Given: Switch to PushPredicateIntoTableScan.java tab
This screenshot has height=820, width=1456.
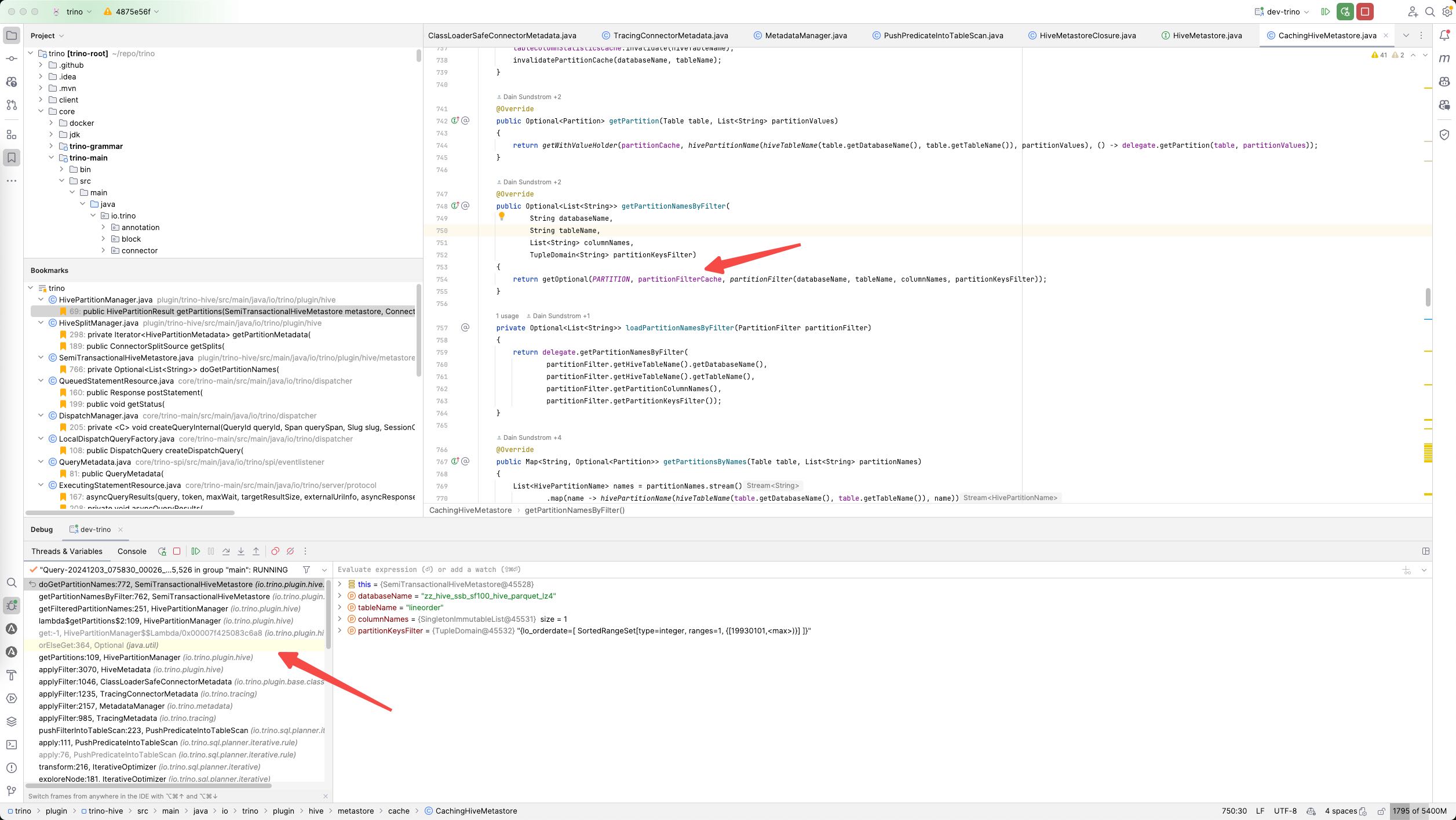Looking at the screenshot, I should pos(937,35).
